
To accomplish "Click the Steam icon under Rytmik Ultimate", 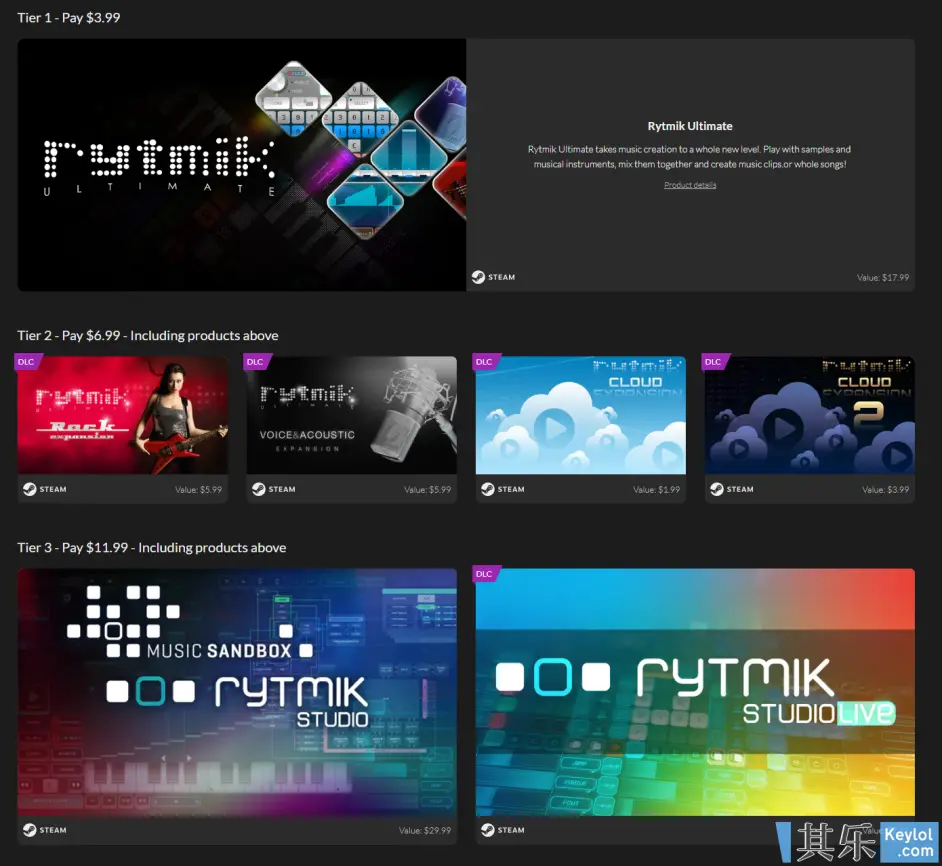I will [x=478, y=277].
